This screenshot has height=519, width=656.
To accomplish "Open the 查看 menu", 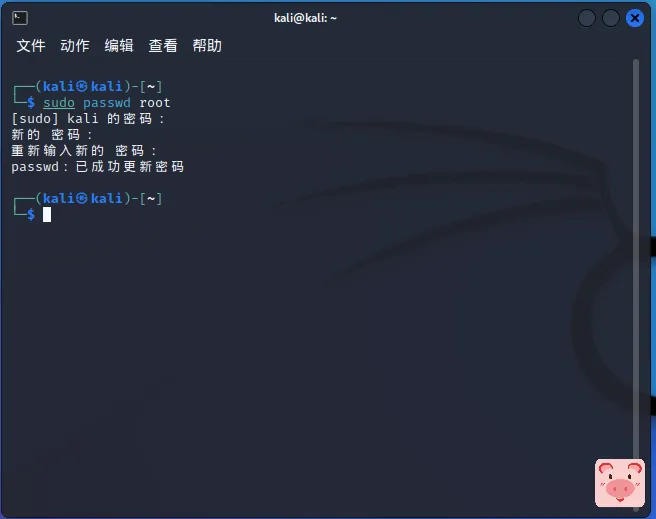I will [x=163, y=46].
